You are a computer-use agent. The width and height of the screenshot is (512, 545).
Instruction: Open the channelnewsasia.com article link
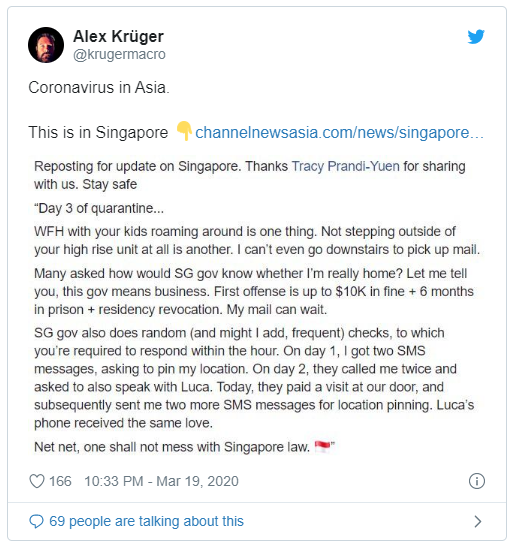coord(339,133)
